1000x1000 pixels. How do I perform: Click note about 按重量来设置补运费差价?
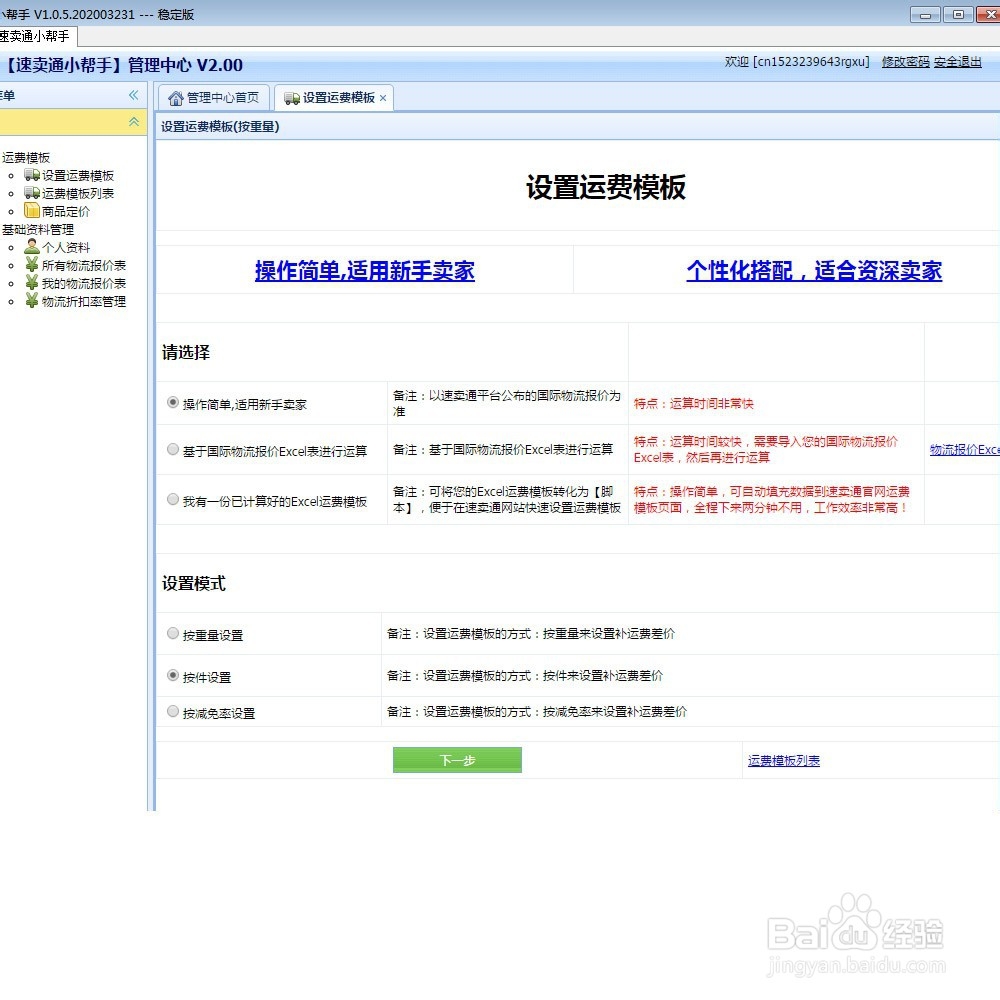[531, 633]
